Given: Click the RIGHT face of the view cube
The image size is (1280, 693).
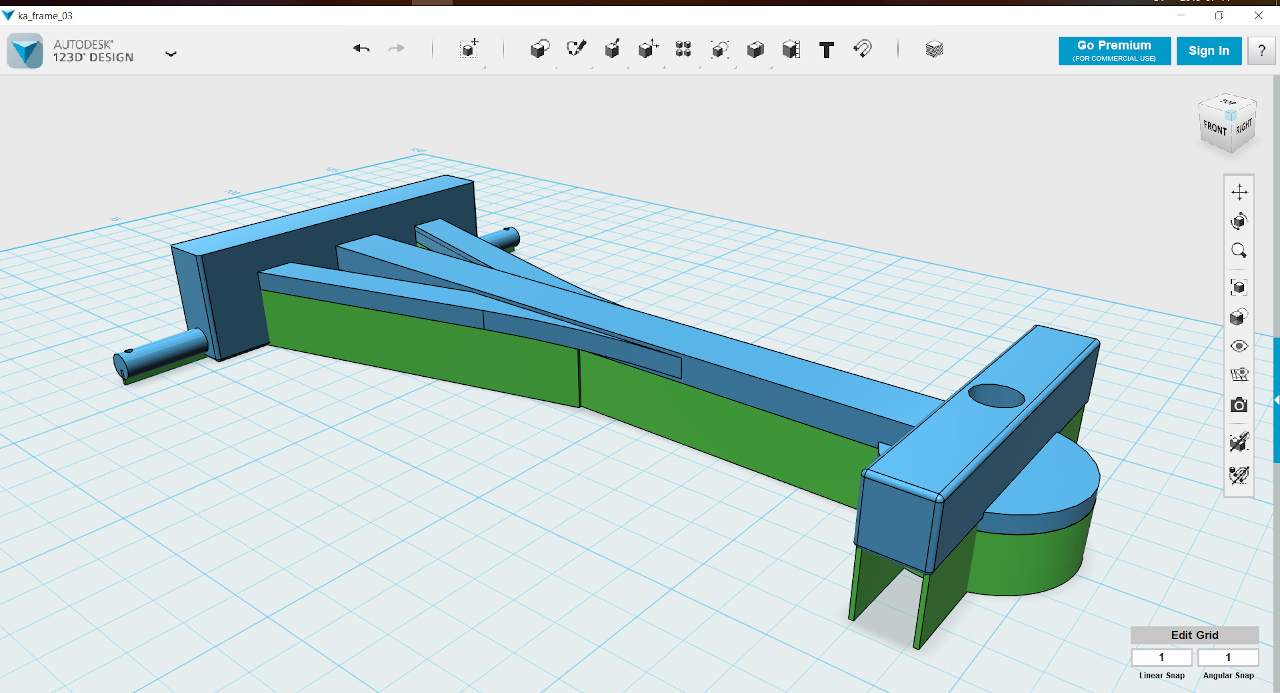Looking at the screenshot, I should [1243, 127].
